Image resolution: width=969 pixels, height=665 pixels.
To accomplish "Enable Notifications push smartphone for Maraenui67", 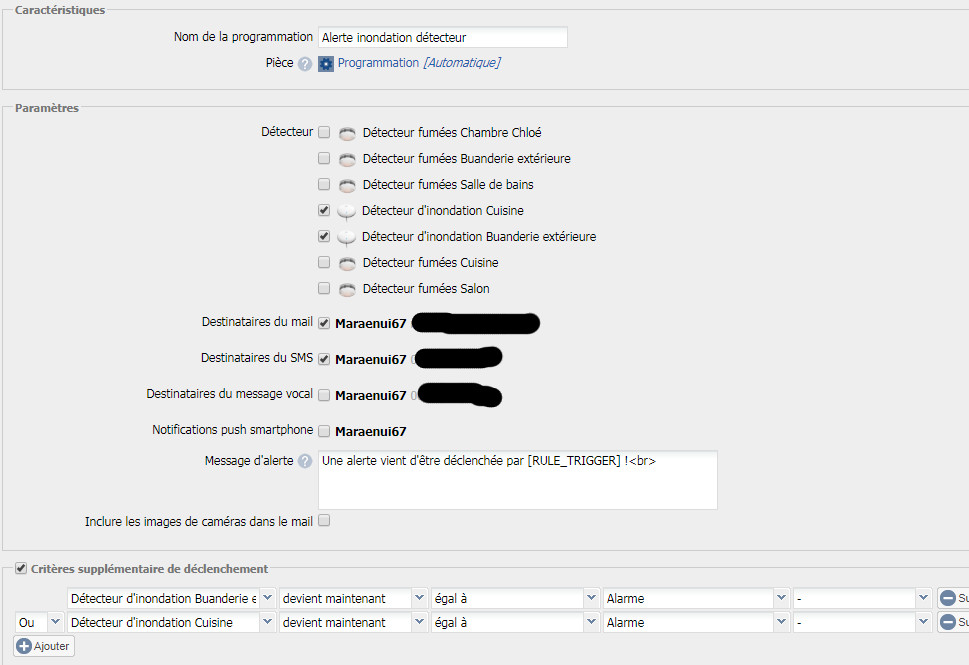I will pos(324,431).
